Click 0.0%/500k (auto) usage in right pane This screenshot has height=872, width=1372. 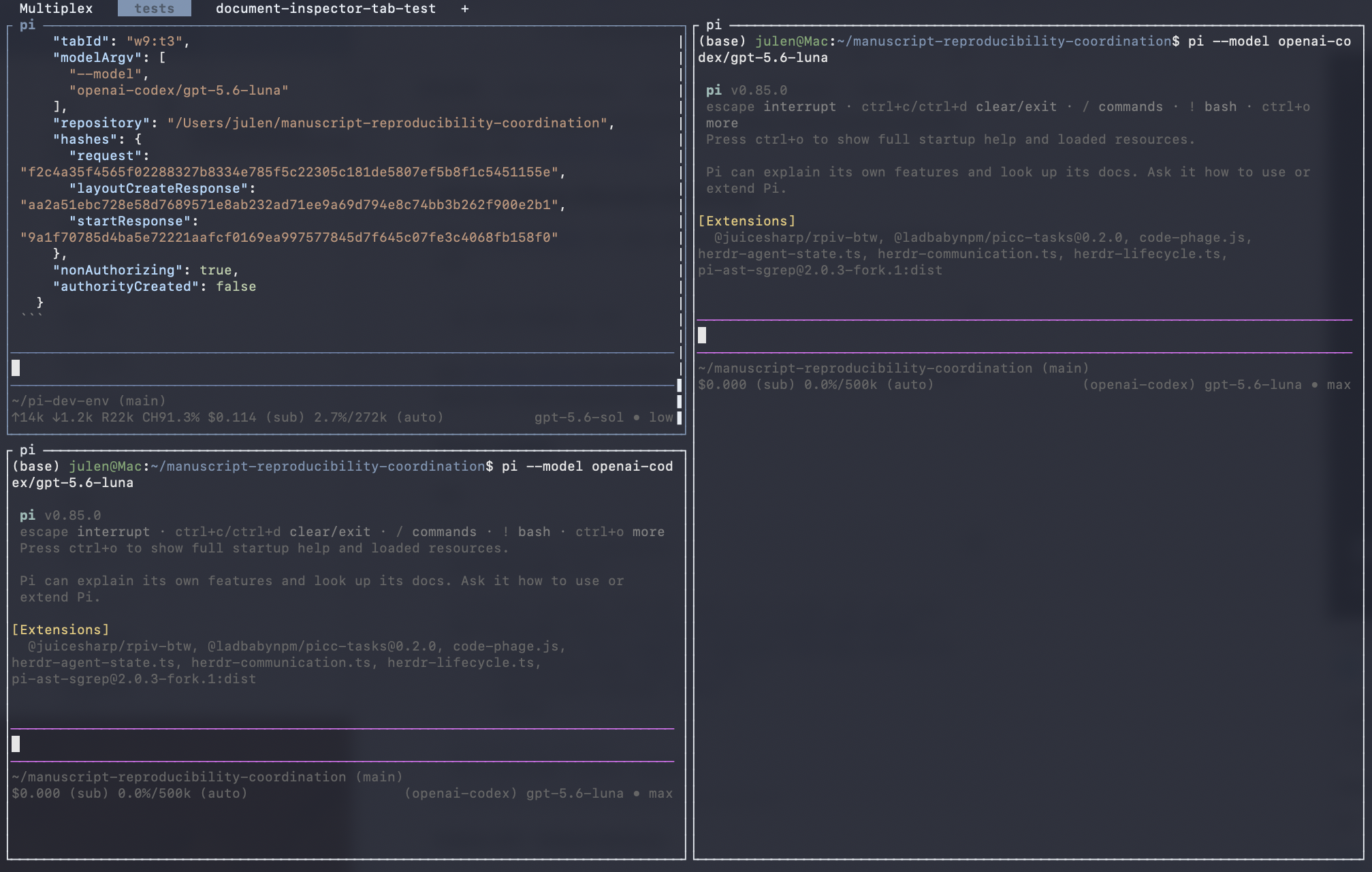[869, 385]
